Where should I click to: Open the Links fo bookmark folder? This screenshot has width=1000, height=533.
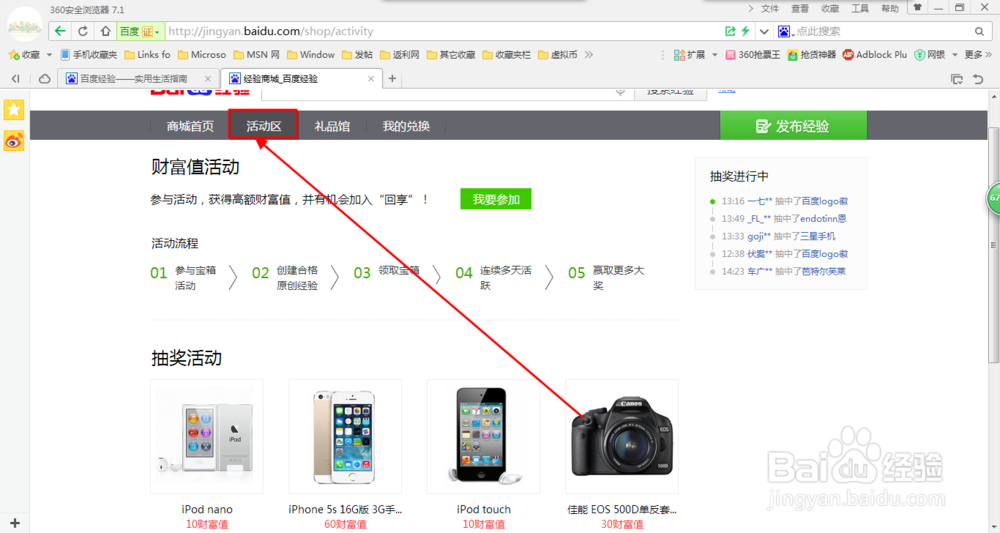tap(147, 55)
